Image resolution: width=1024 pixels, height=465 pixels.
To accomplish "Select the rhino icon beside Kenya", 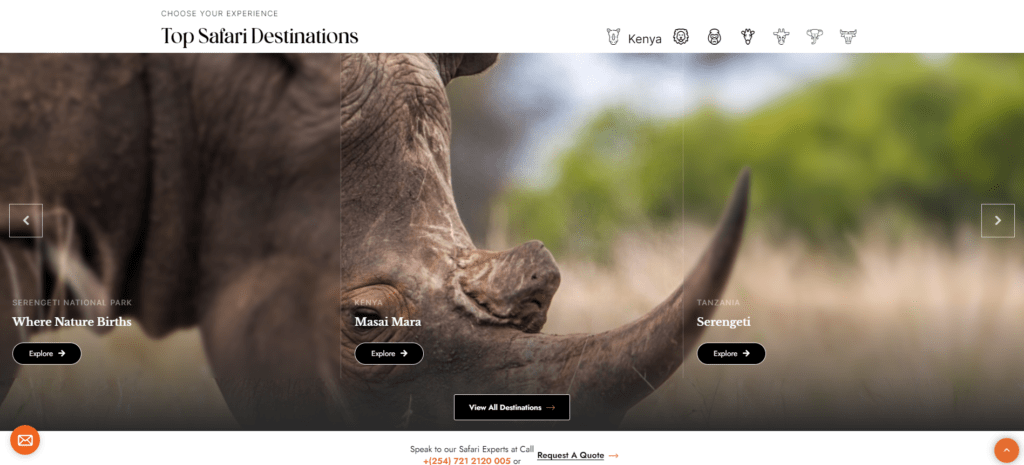I will [613, 37].
